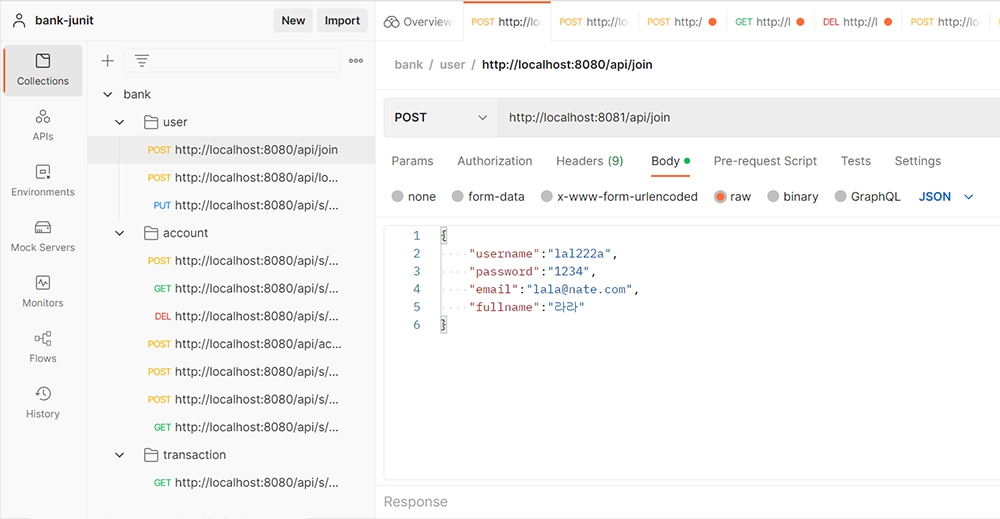The image size is (1000, 519).
Task: Open the three-dot options menu above collections
Action: 356,61
